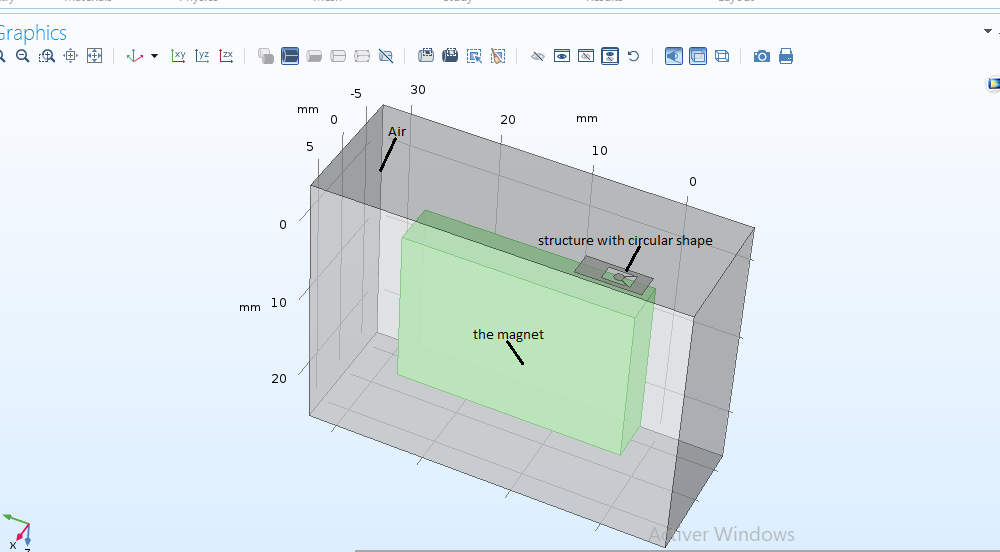Image resolution: width=1000 pixels, height=552 pixels.
Task: Toggle the highlighted Select Domains mode
Action: [290, 56]
